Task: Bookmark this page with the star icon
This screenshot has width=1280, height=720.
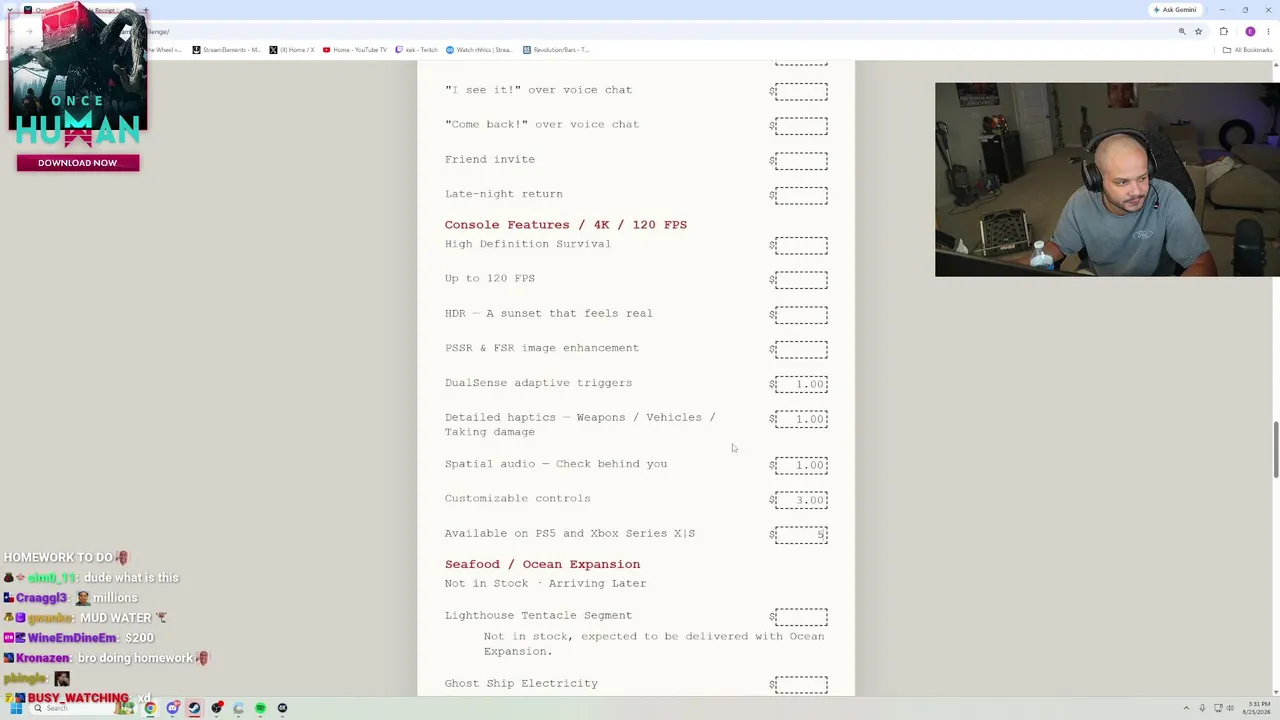Action: coord(1198,31)
